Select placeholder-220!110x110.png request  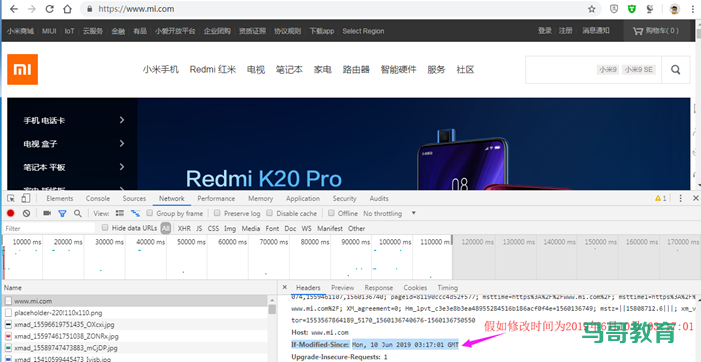135,312
